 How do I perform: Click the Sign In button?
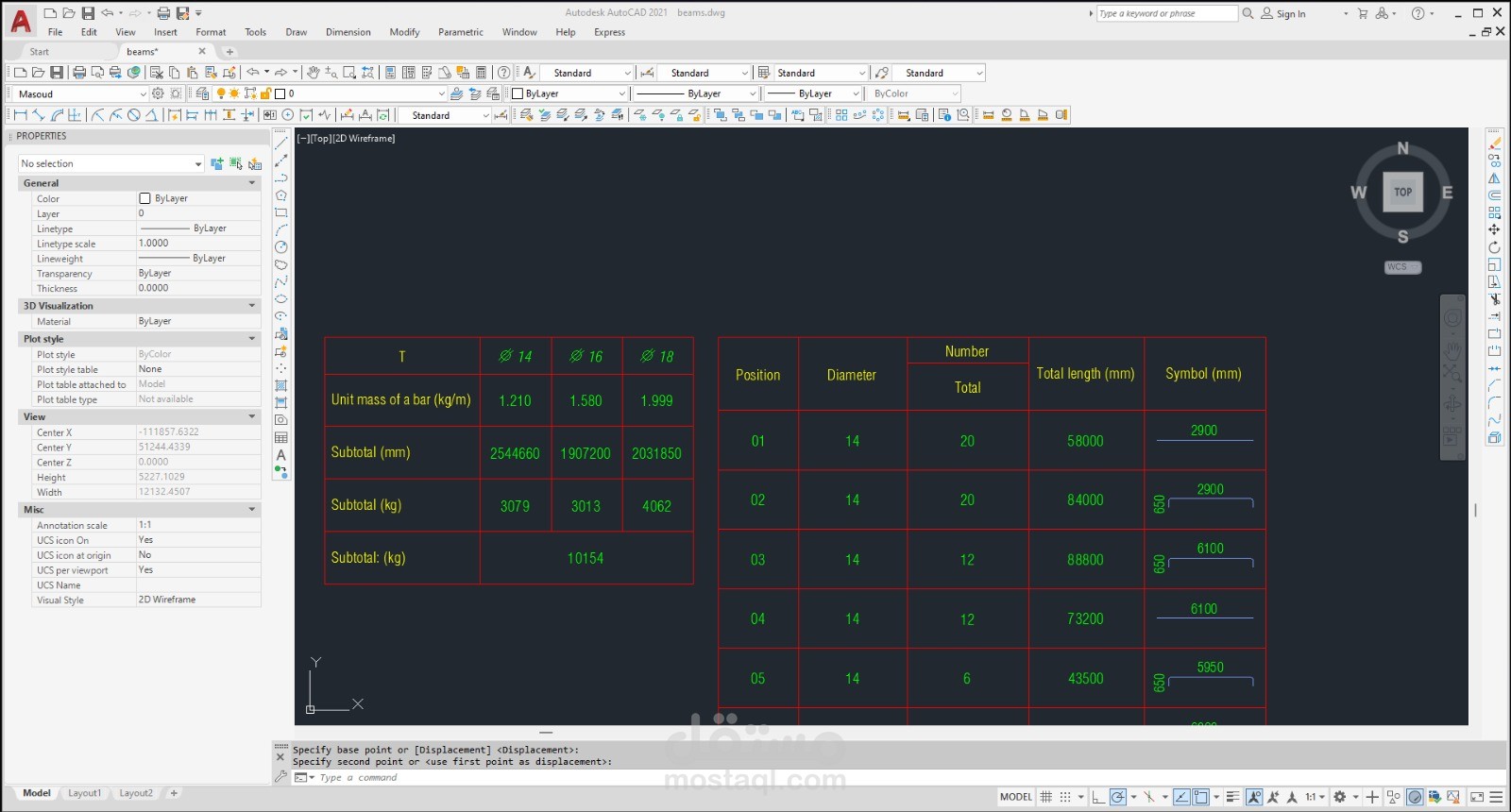[1283, 13]
